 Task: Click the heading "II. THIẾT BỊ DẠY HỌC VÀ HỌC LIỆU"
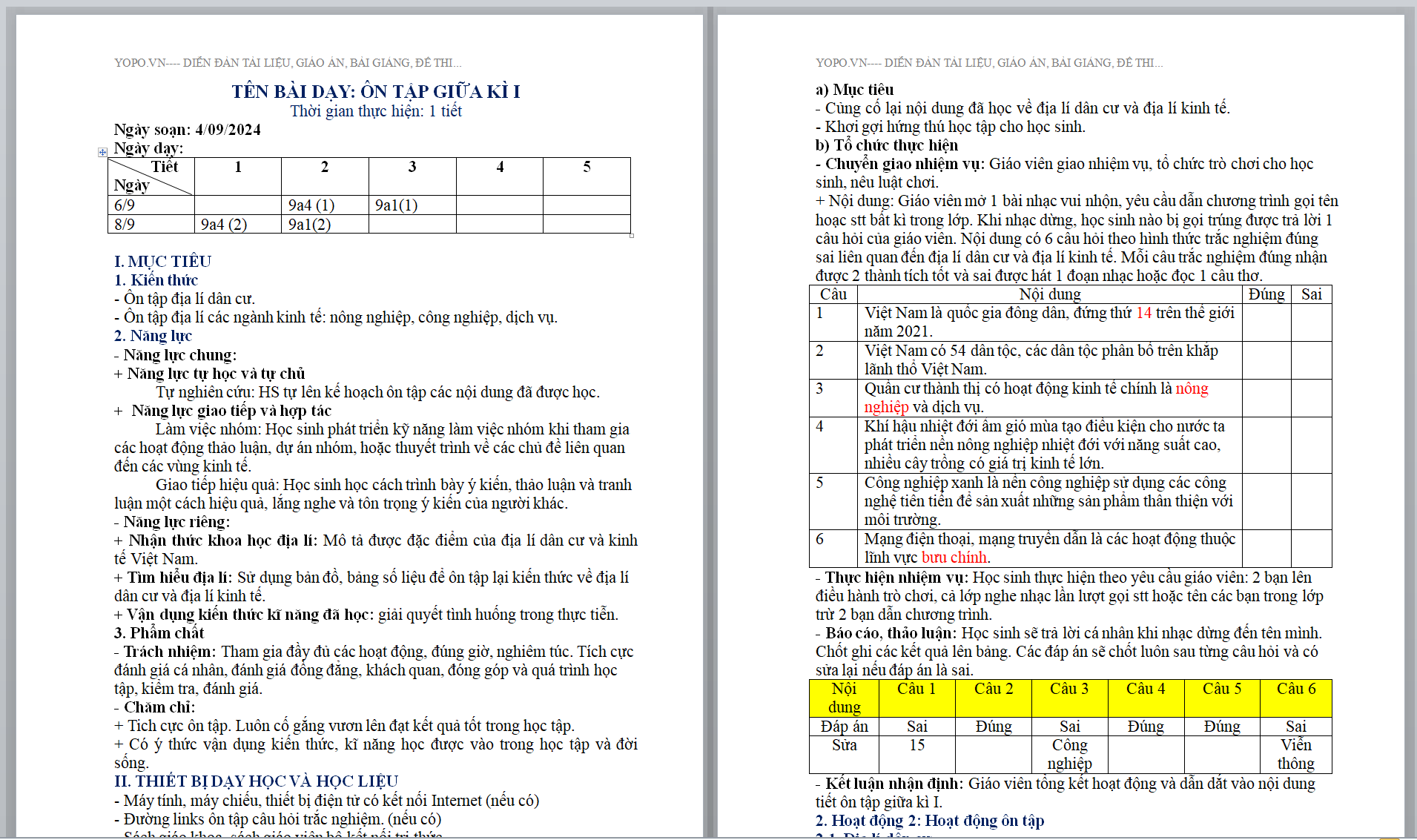256,781
